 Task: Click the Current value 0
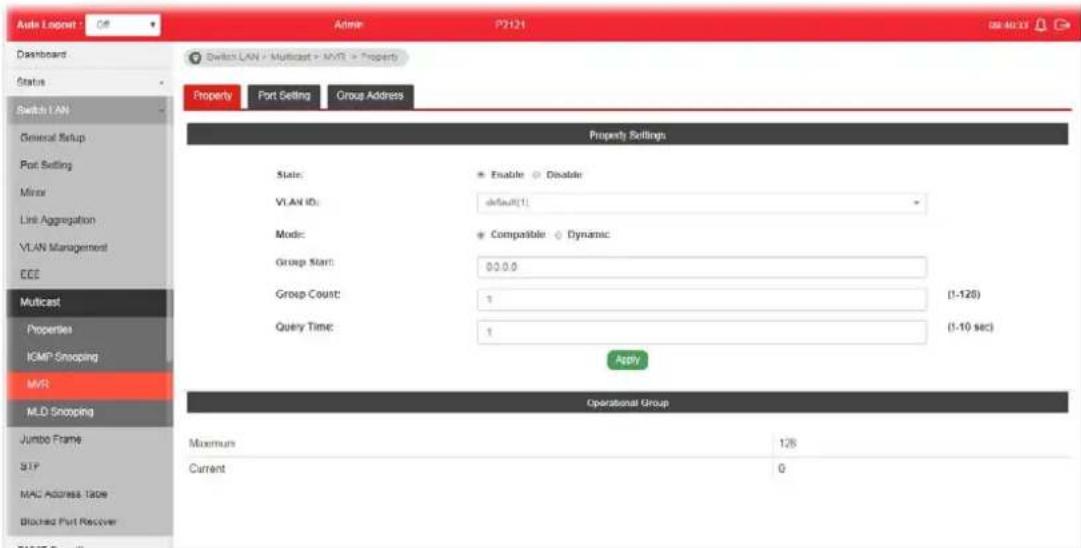coord(782,469)
